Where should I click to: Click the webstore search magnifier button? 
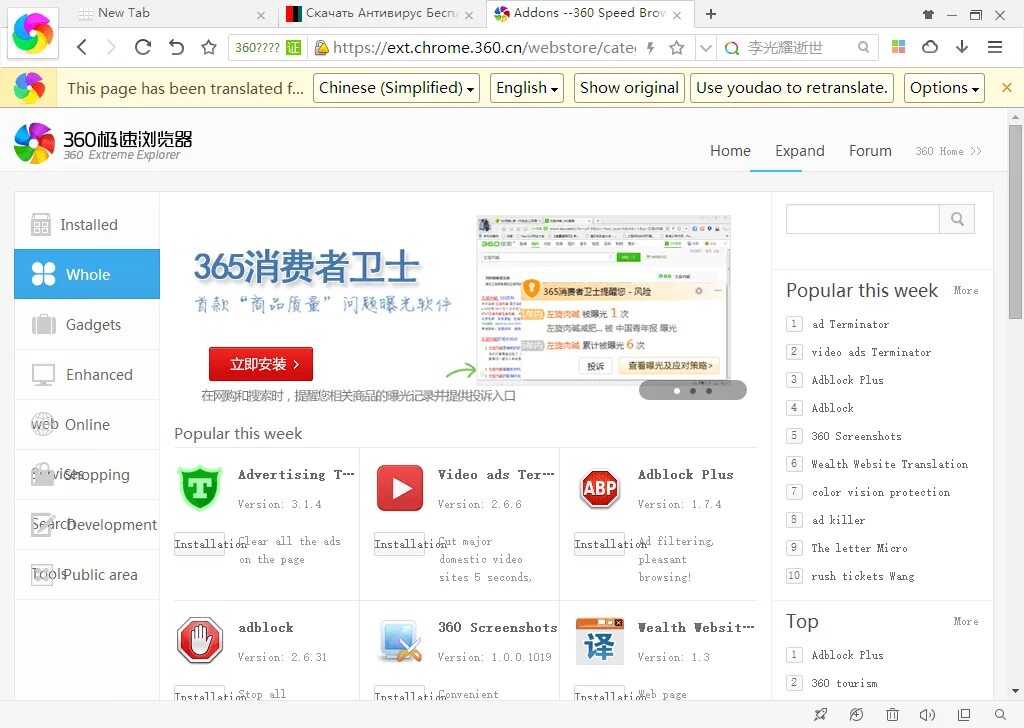pos(957,219)
